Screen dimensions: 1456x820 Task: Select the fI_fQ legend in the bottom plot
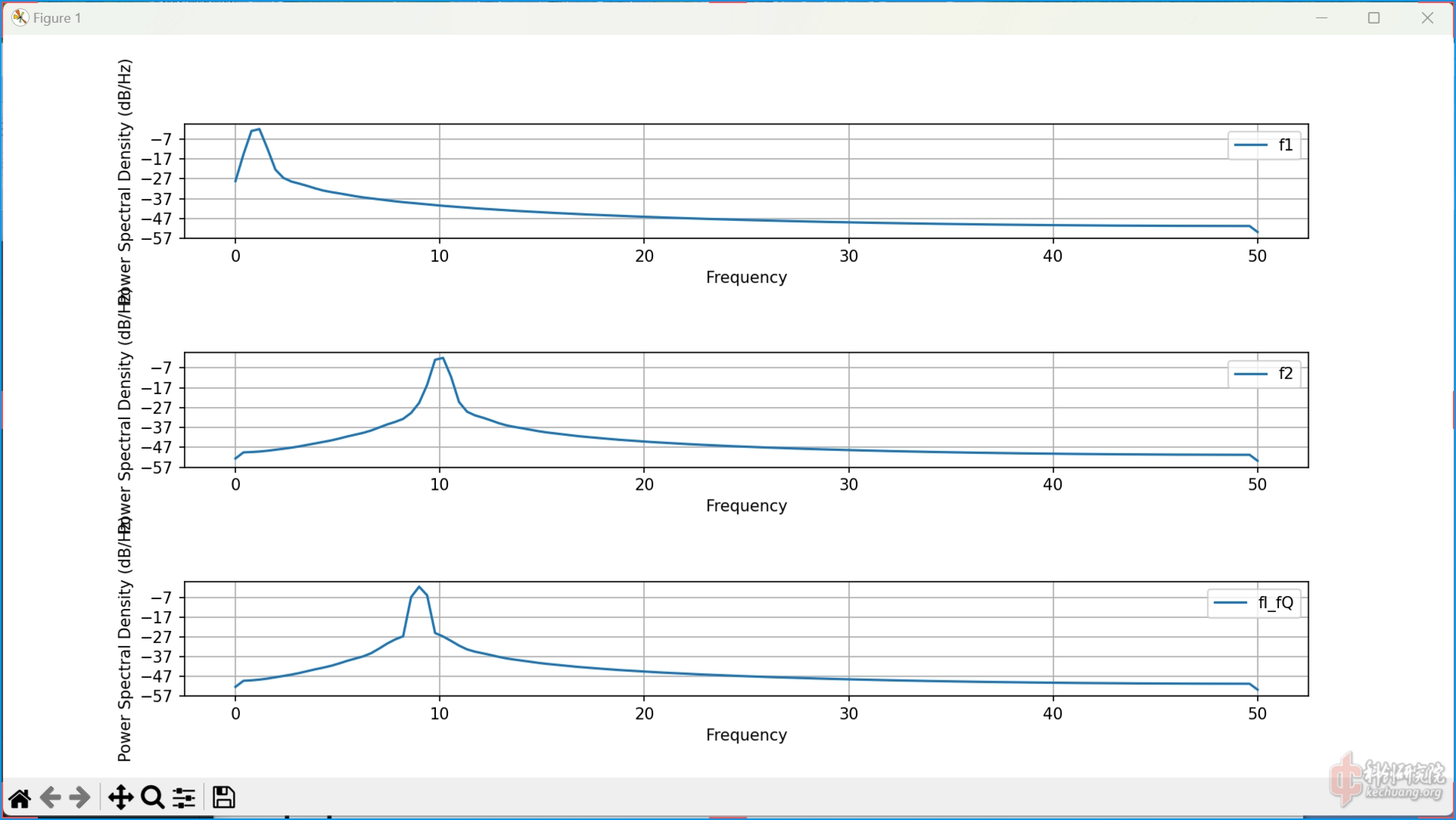pos(1254,603)
